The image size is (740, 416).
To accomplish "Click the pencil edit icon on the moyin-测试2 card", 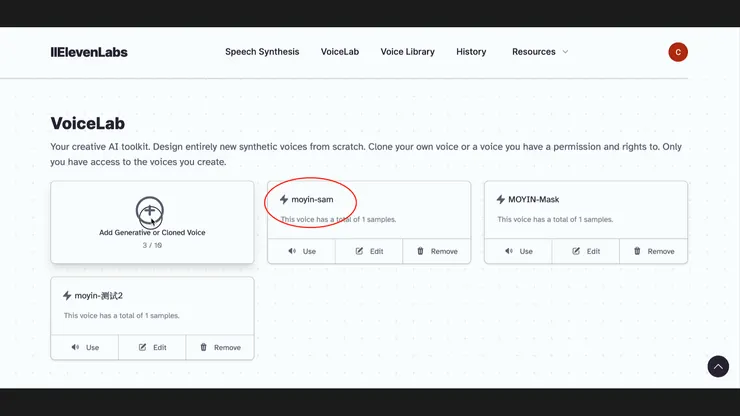I will [142, 347].
